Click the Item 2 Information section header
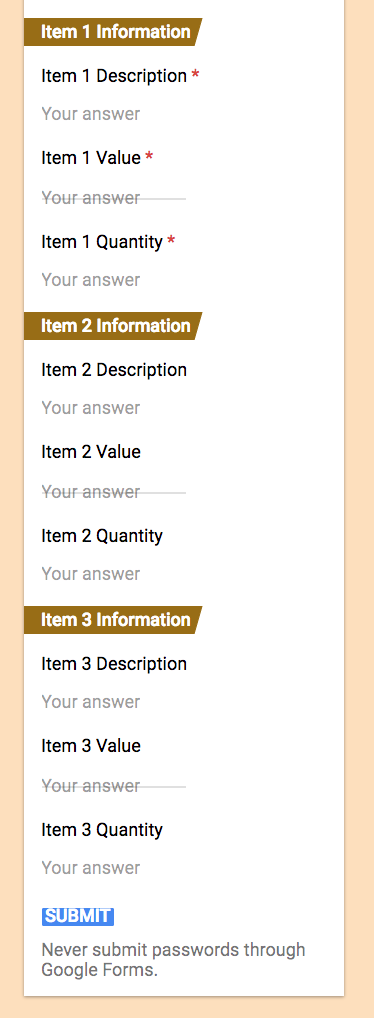This screenshot has width=374, height=1018. (113, 326)
